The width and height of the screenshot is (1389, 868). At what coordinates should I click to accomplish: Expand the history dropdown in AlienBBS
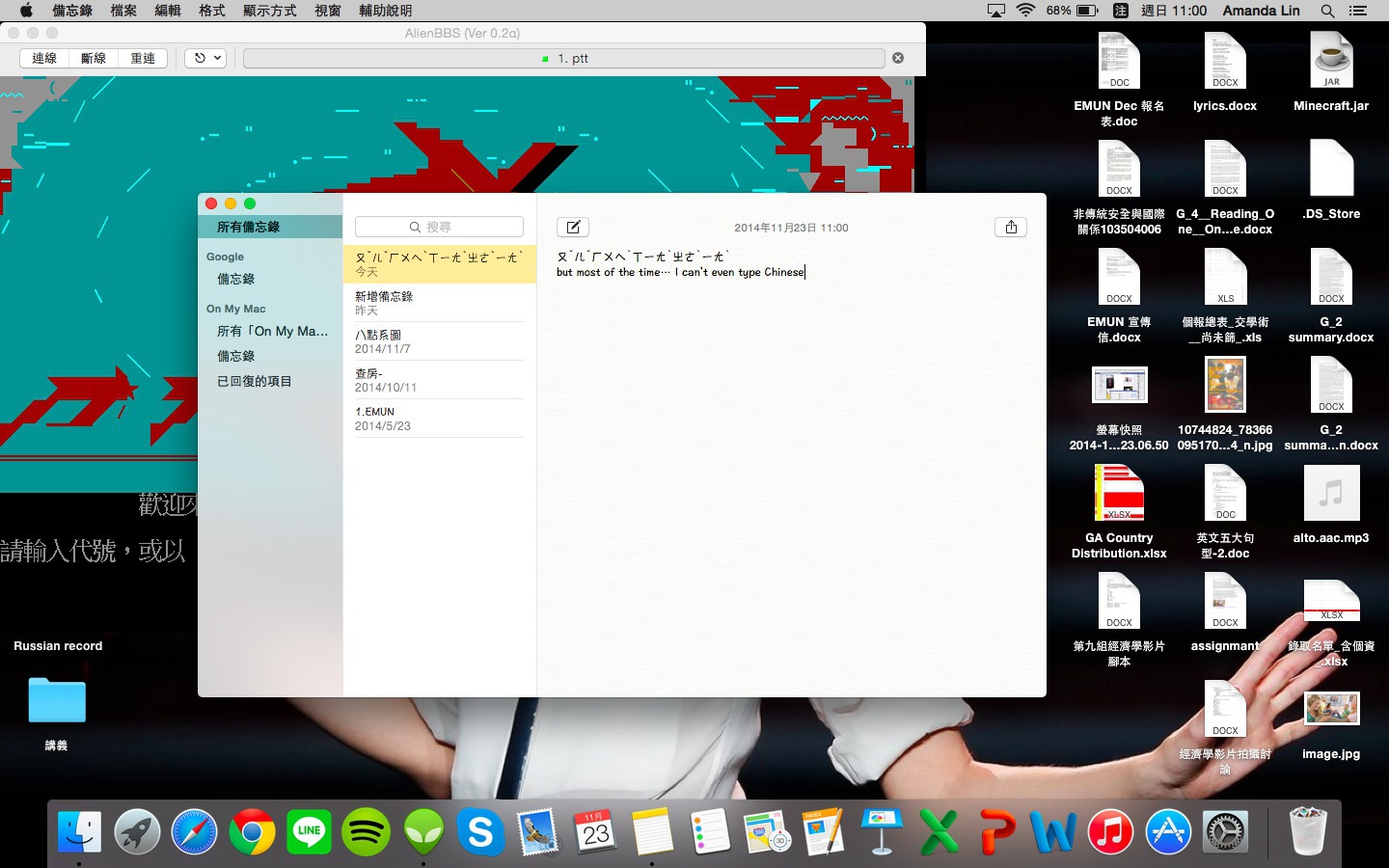[205, 58]
